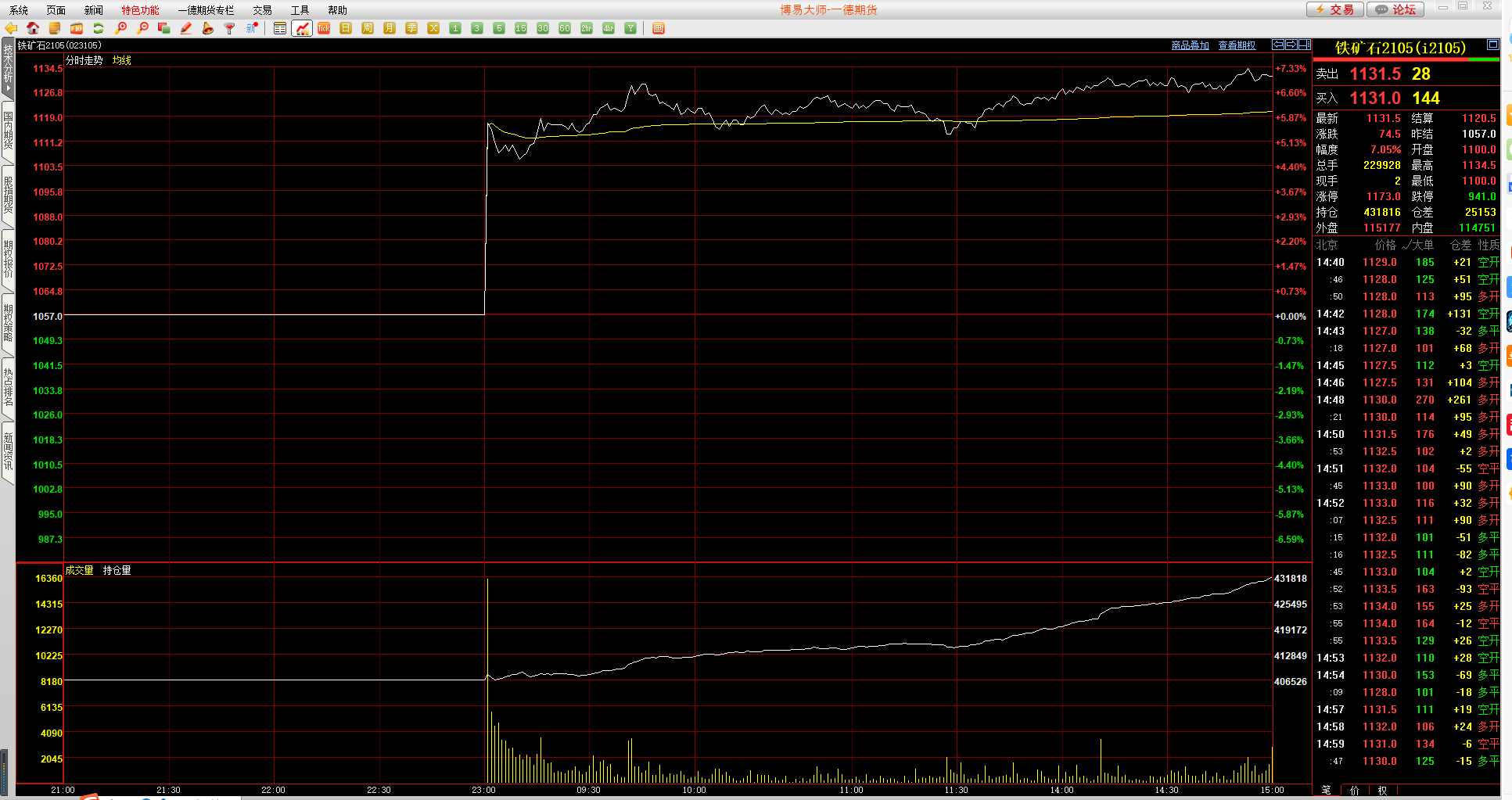
Task: Switch to the 热点排名 sidebar tab
Action: click(x=8, y=388)
